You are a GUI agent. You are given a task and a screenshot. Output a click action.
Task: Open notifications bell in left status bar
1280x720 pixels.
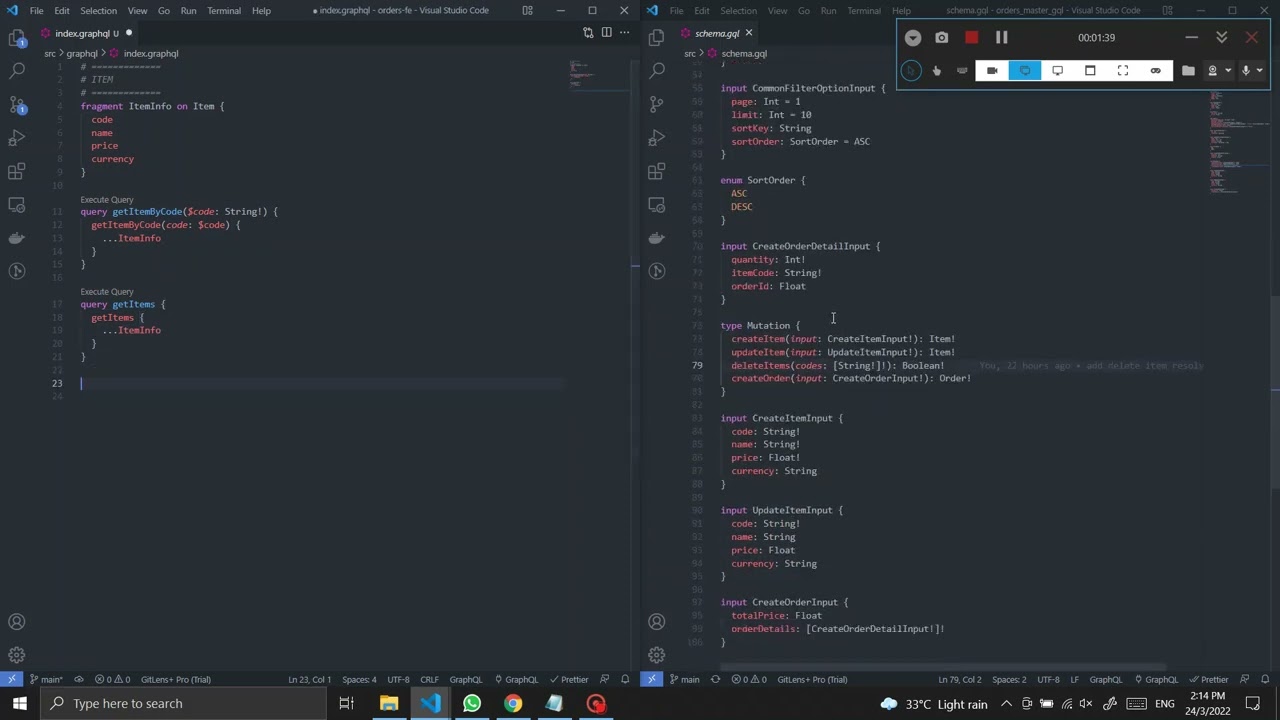coord(625,679)
